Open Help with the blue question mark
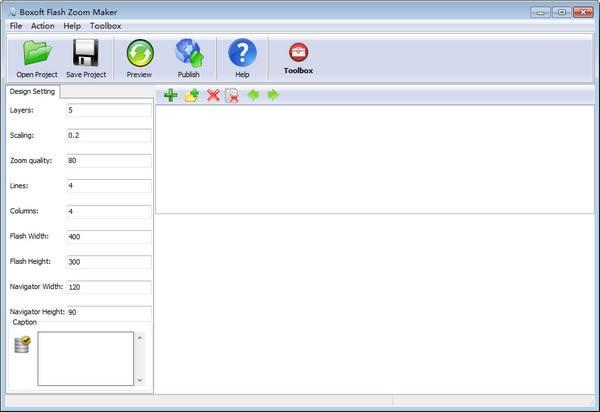 [x=242, y=53]
